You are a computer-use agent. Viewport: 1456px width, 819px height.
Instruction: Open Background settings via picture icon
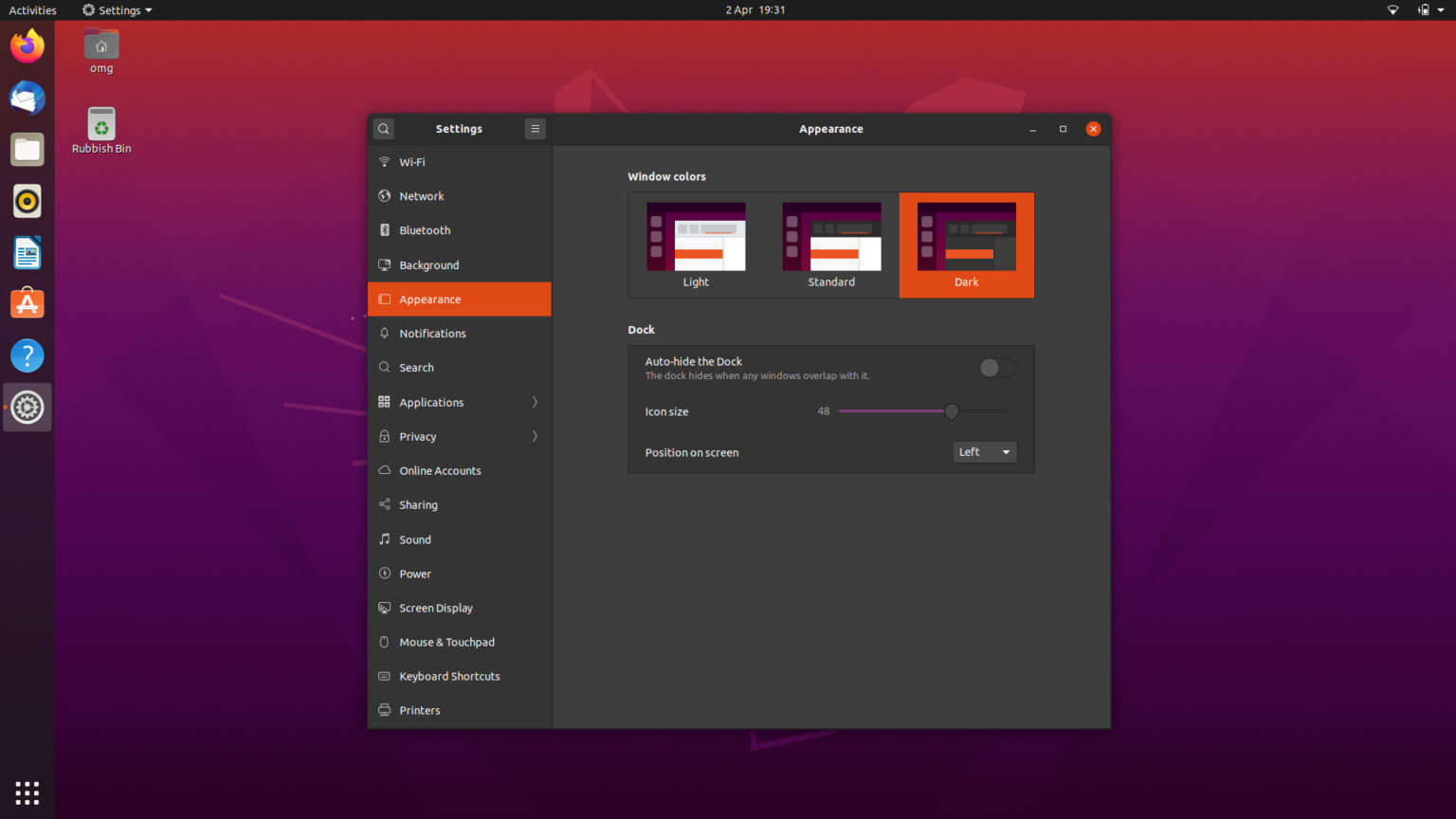pyautogui.click(x=385, y=264)
